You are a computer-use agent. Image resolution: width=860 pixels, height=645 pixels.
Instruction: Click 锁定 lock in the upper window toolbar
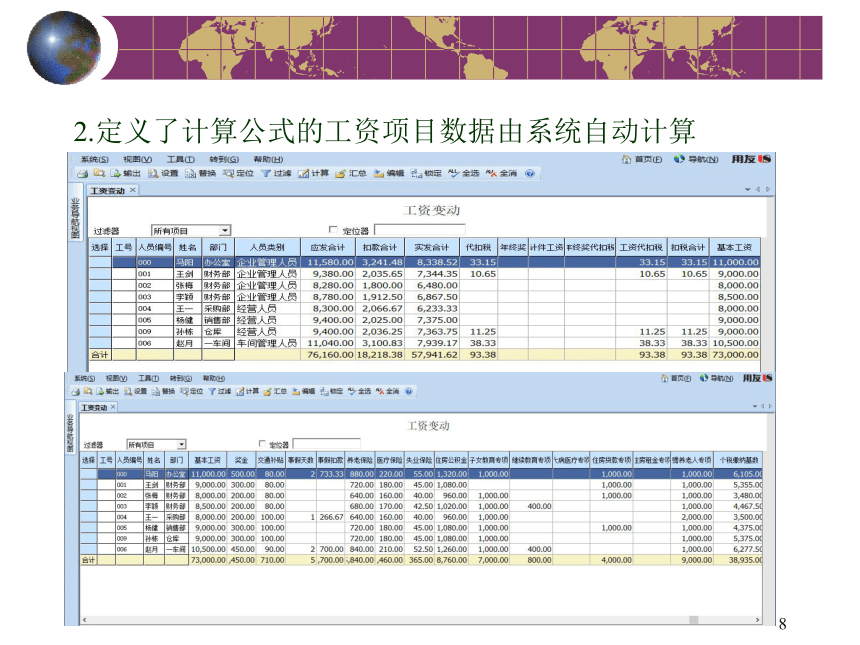point(426,173)
